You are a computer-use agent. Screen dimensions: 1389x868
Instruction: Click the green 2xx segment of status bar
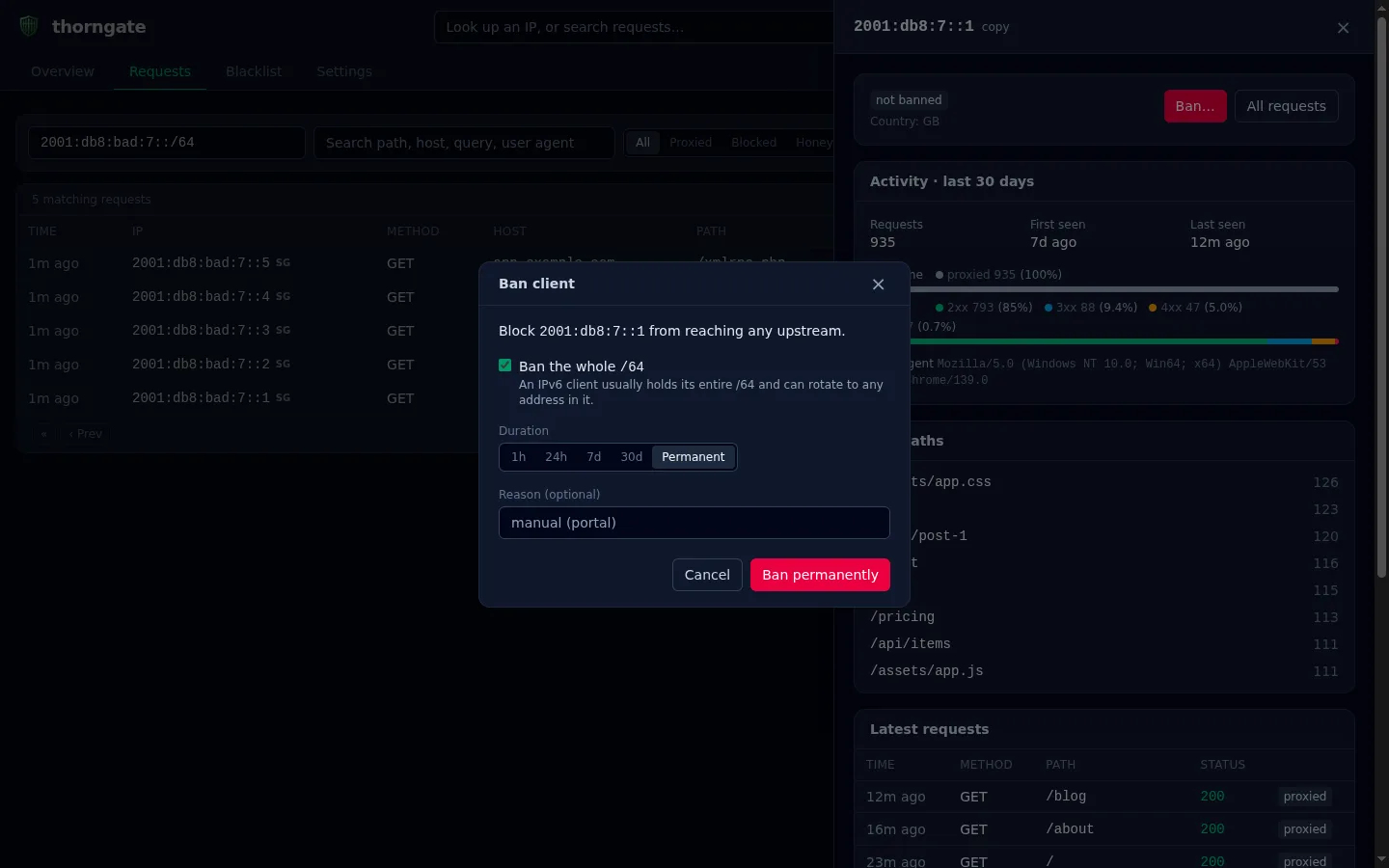click(1090, 341)
